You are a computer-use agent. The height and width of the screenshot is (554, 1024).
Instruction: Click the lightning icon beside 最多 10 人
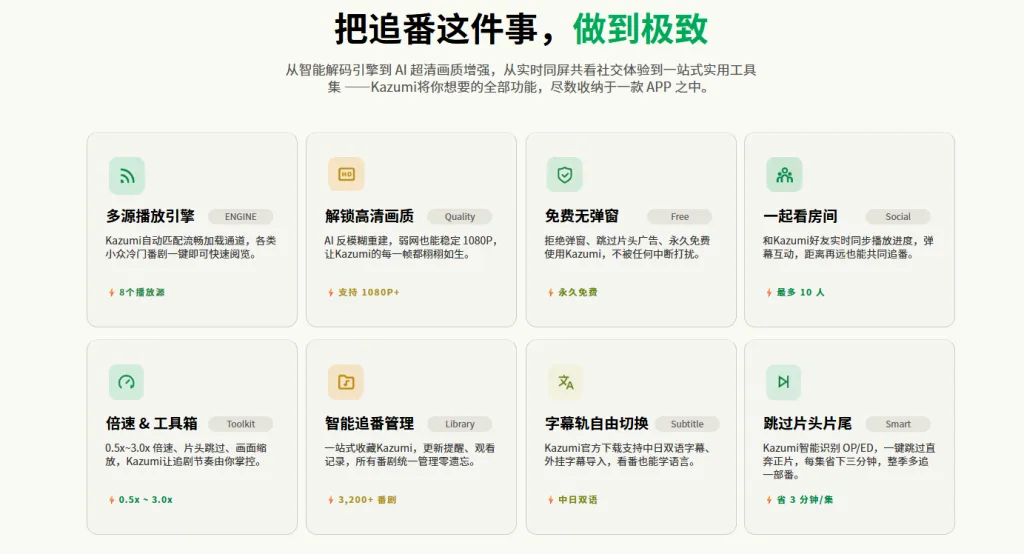point(769,293)
